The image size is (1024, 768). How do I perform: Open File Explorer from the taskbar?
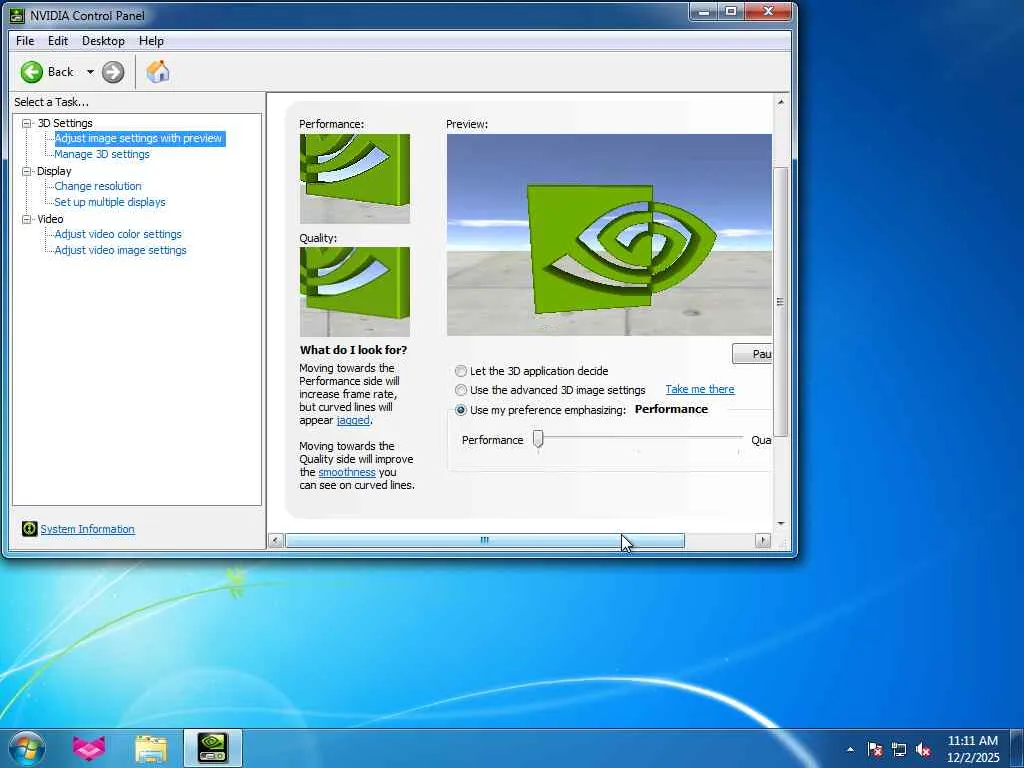[151, 748]
